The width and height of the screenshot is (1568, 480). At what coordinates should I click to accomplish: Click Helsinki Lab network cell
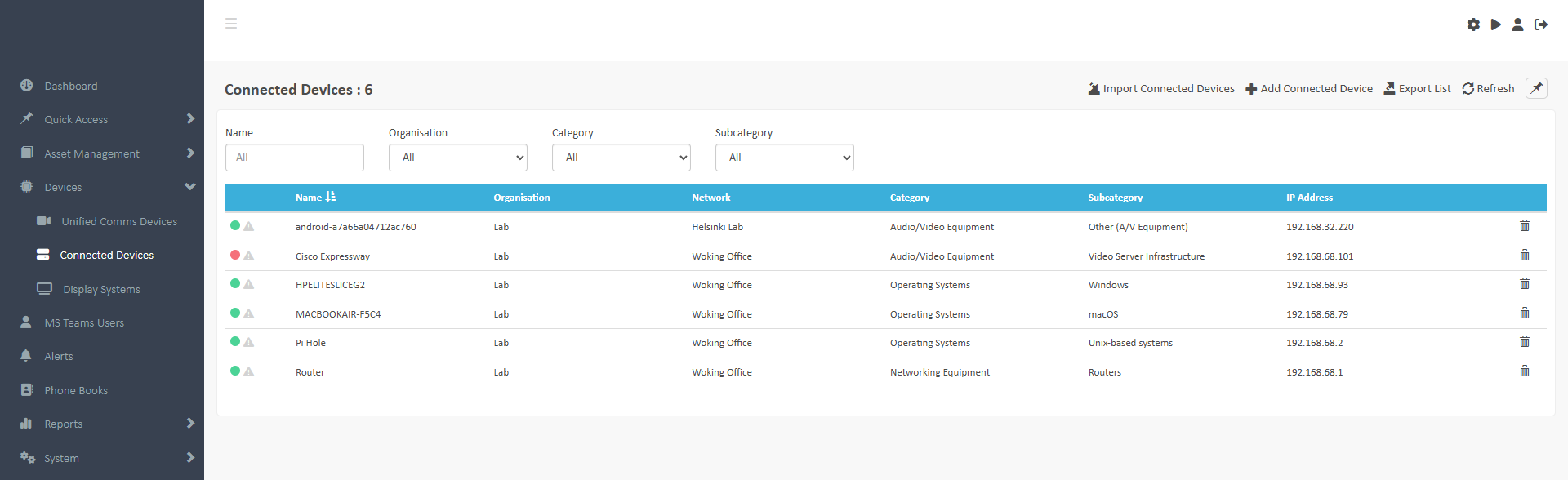coord(717,227)
